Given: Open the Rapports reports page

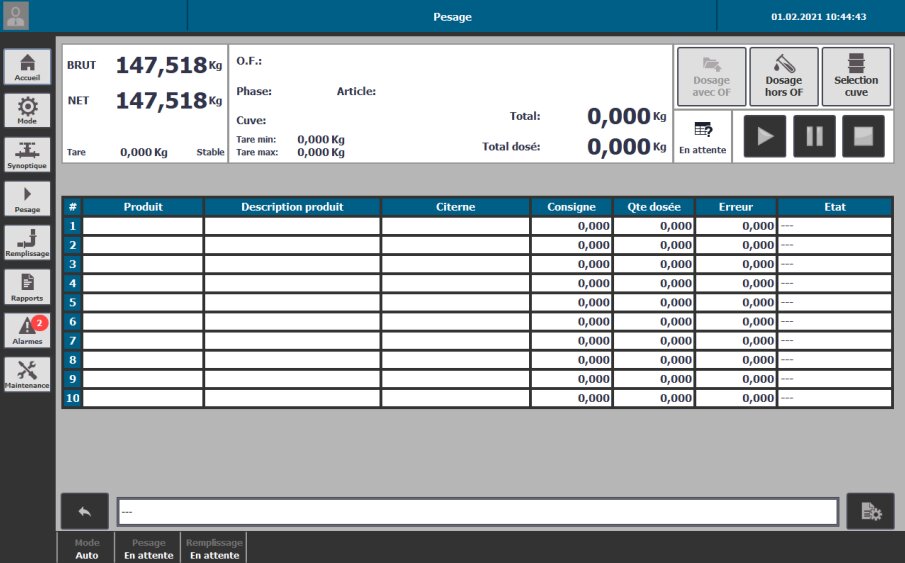Looking at the screenshot, I should pyautogui.click(x=27, y=286).
